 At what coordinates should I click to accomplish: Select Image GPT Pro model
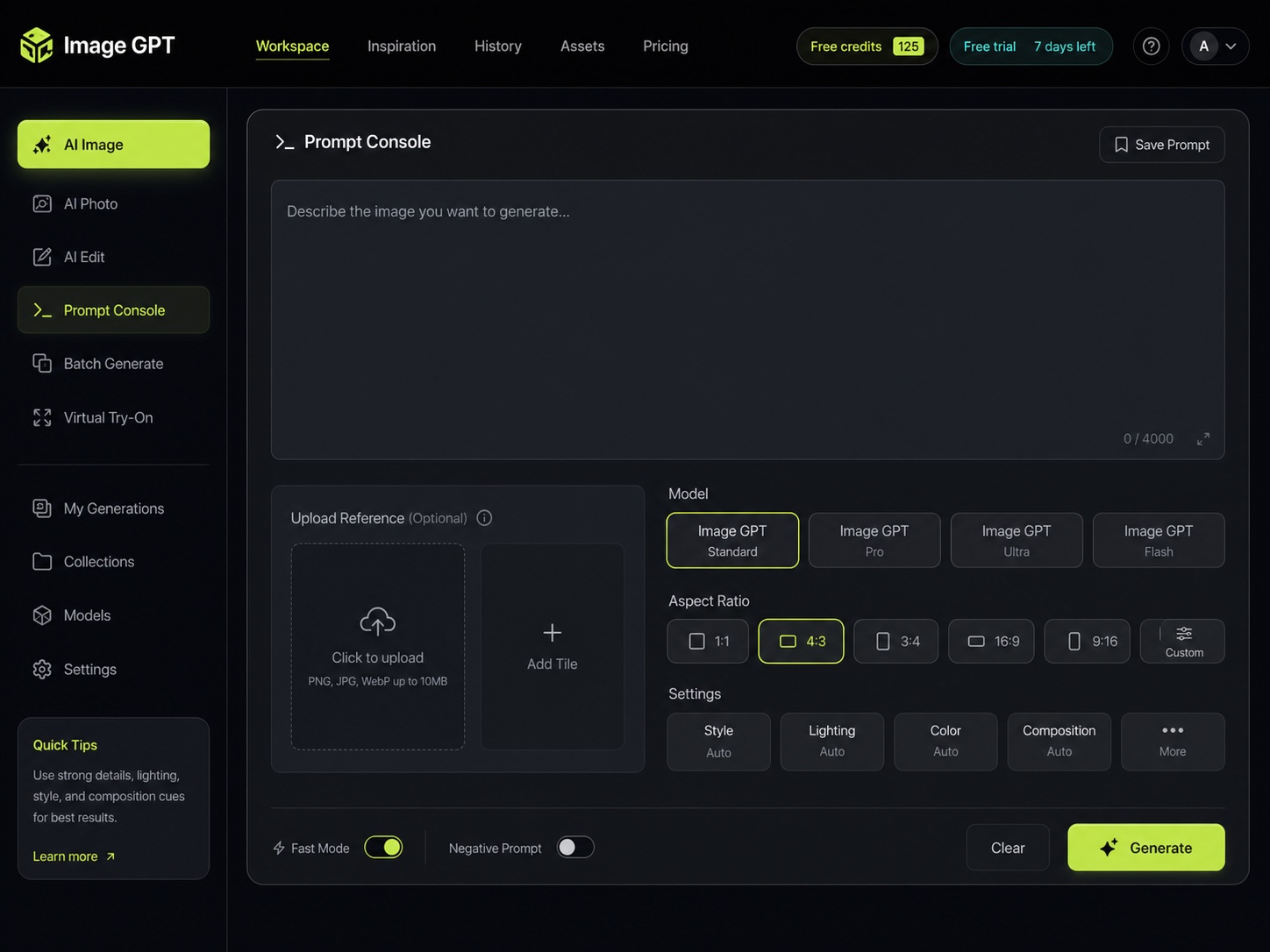[x=874, y=540]
